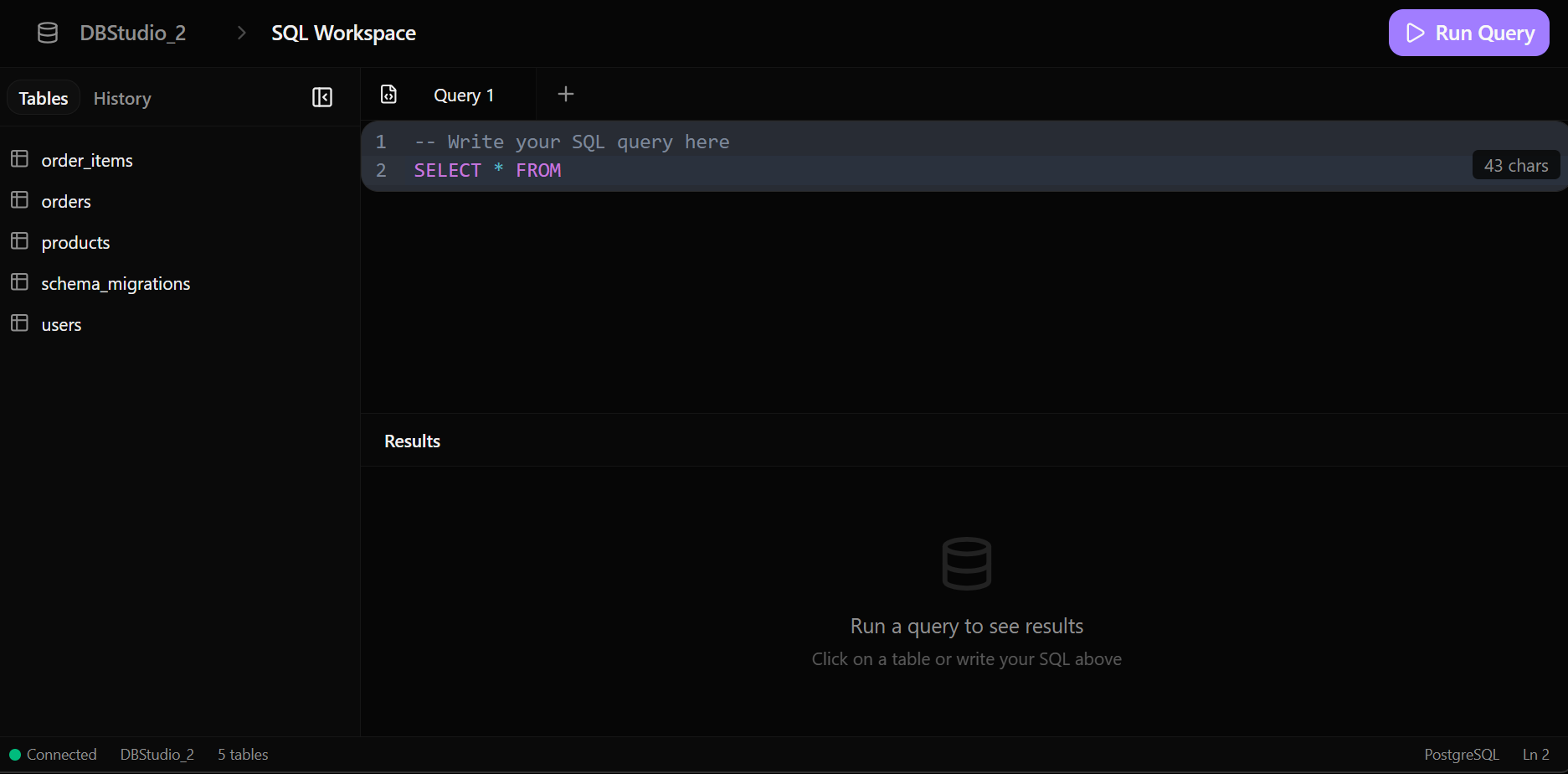Navigate back via the DBStudio_2 breadcrumb link
This screenshot has height=774, width=1568.
click(x=132, y=32)
